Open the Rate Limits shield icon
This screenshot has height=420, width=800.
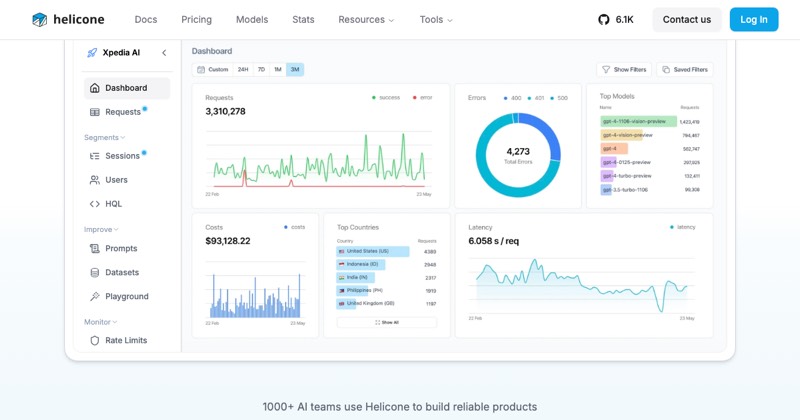95,340
